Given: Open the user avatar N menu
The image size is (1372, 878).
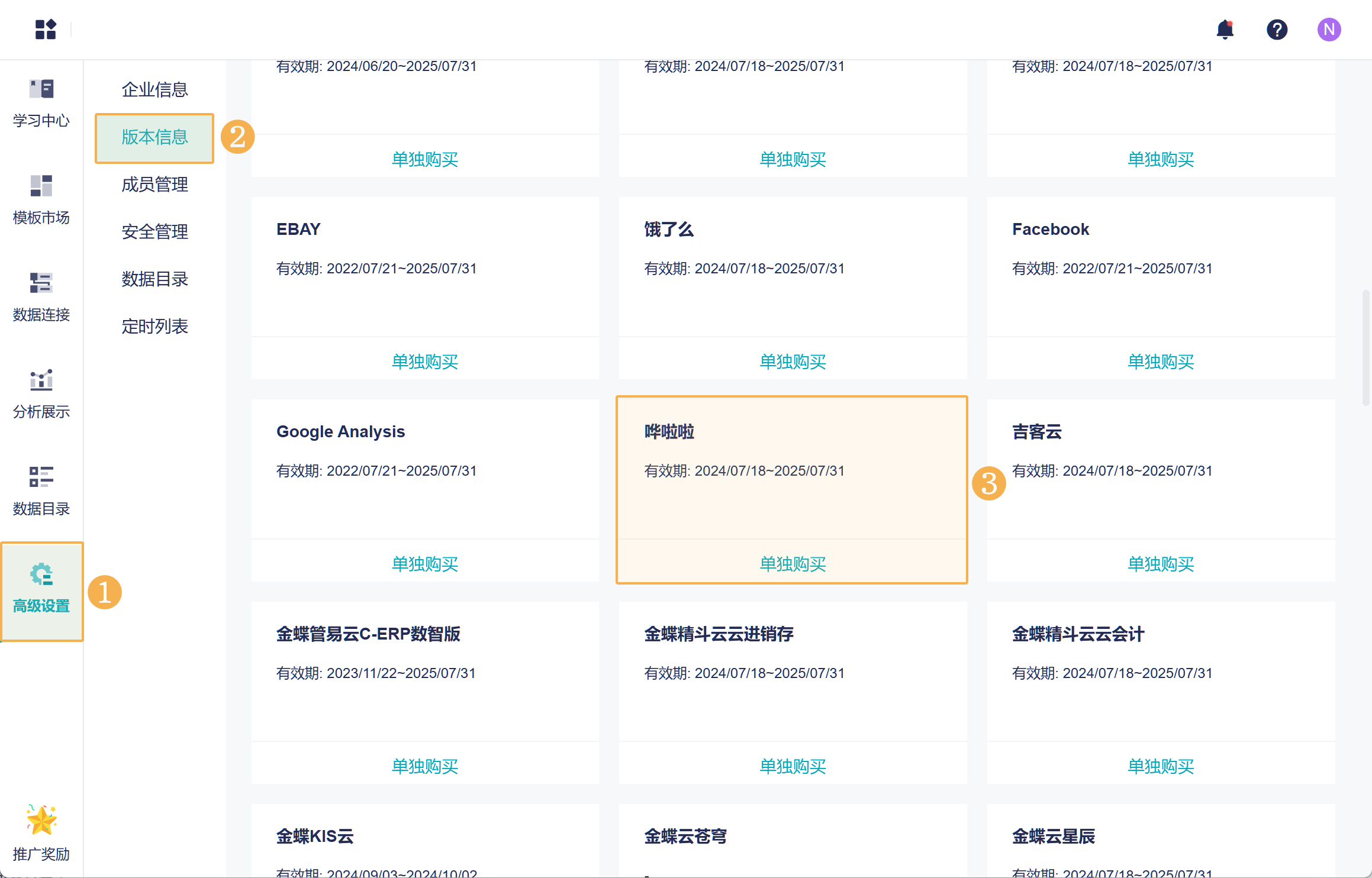Looking at the screenshot, I should (1329, 29).
